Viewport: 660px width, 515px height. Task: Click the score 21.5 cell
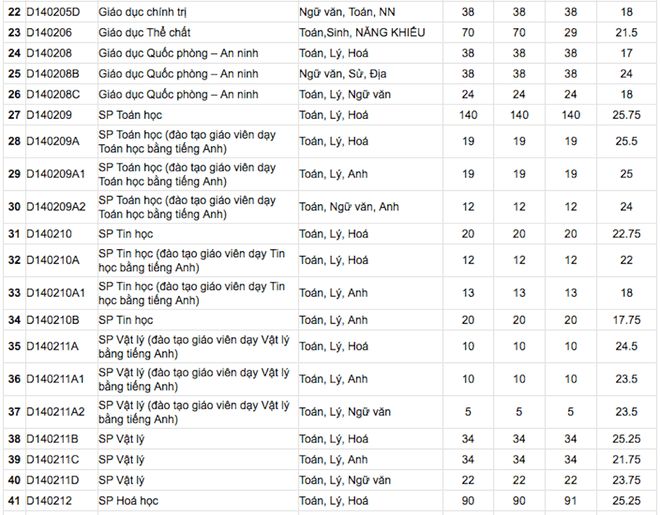click(x=625, y=32)
